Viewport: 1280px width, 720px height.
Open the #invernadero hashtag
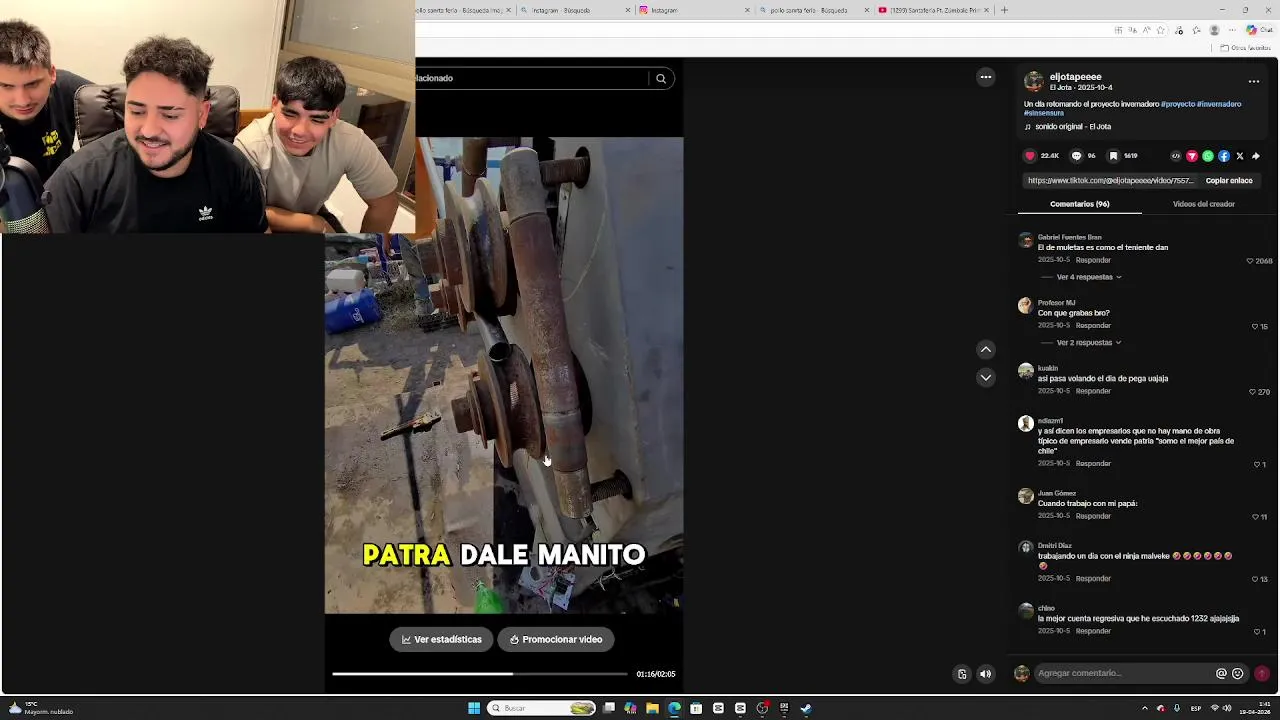click(1219, 104)
